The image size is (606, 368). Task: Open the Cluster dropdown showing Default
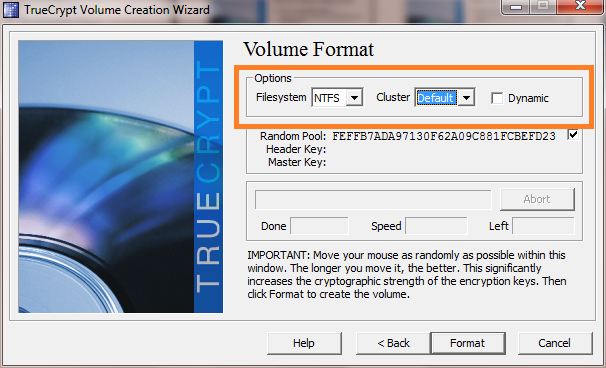[x=445, y=97]
